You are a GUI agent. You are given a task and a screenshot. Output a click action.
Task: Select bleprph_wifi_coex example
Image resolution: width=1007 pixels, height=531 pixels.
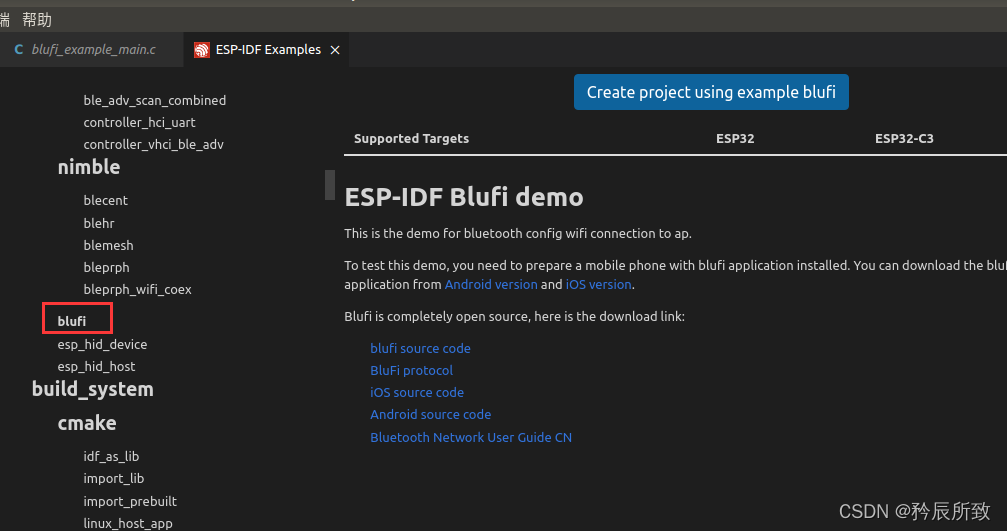point(137,290)
